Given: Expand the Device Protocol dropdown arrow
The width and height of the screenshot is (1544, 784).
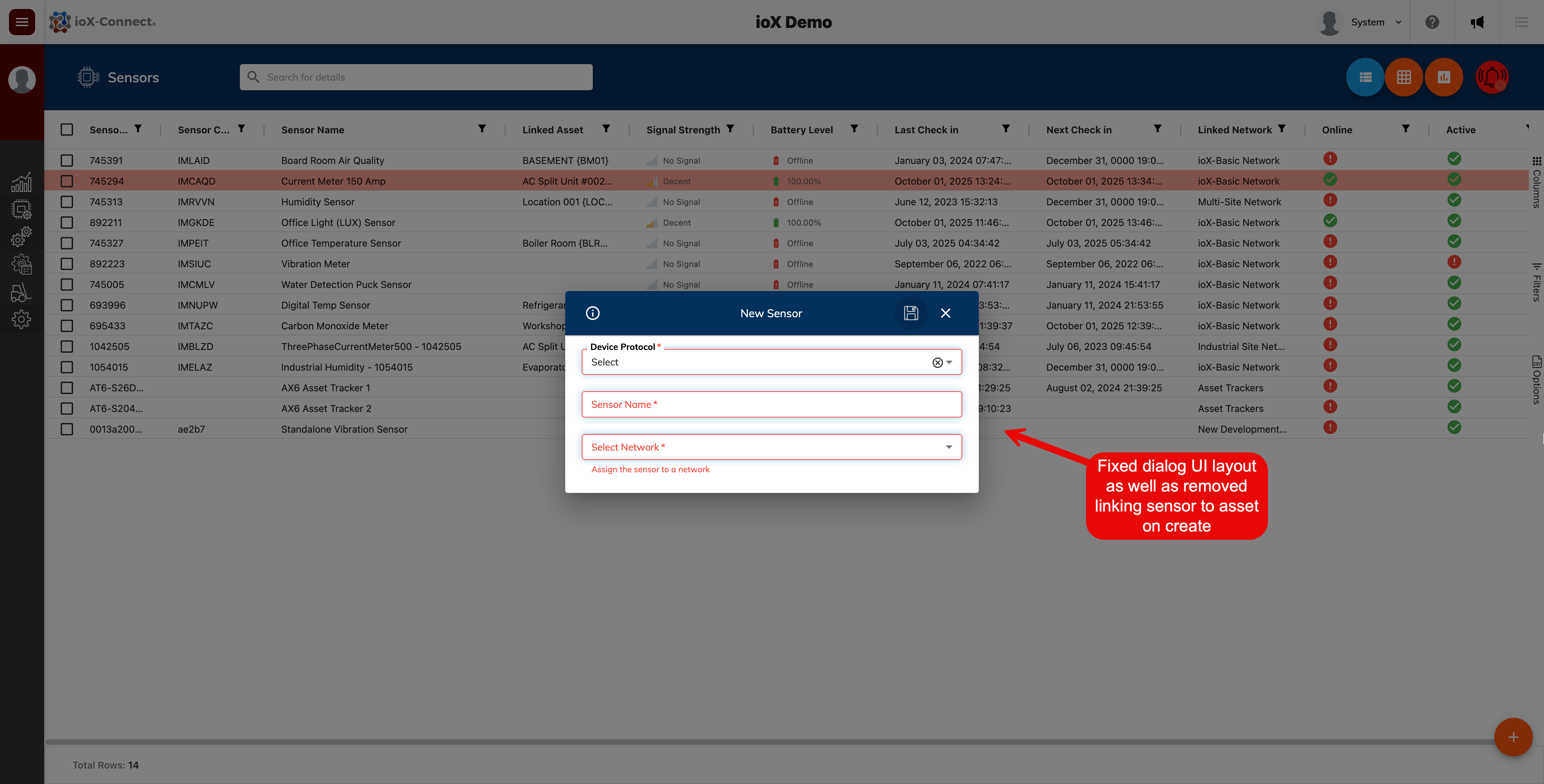Looking at the screenshot, I should 949,362.
